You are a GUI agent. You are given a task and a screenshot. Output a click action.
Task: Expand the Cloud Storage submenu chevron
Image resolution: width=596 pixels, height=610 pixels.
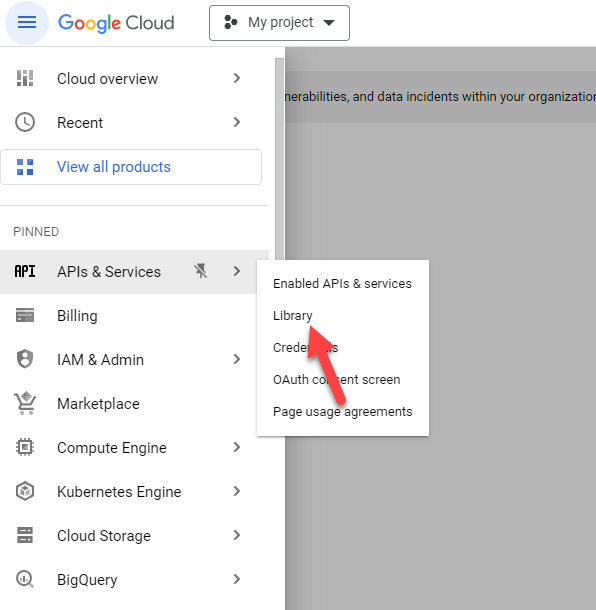pyautogui.click(x=237, y=535)
